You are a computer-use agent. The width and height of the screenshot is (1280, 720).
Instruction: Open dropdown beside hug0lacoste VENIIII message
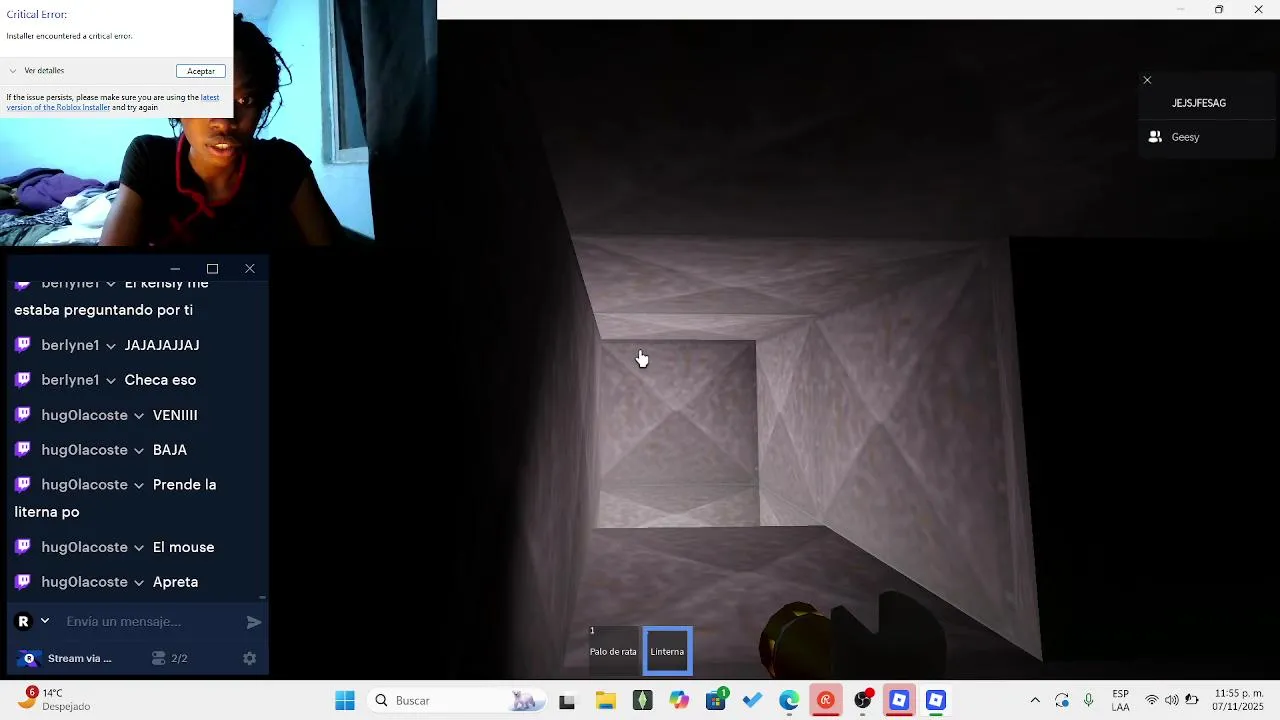(139, 416)
